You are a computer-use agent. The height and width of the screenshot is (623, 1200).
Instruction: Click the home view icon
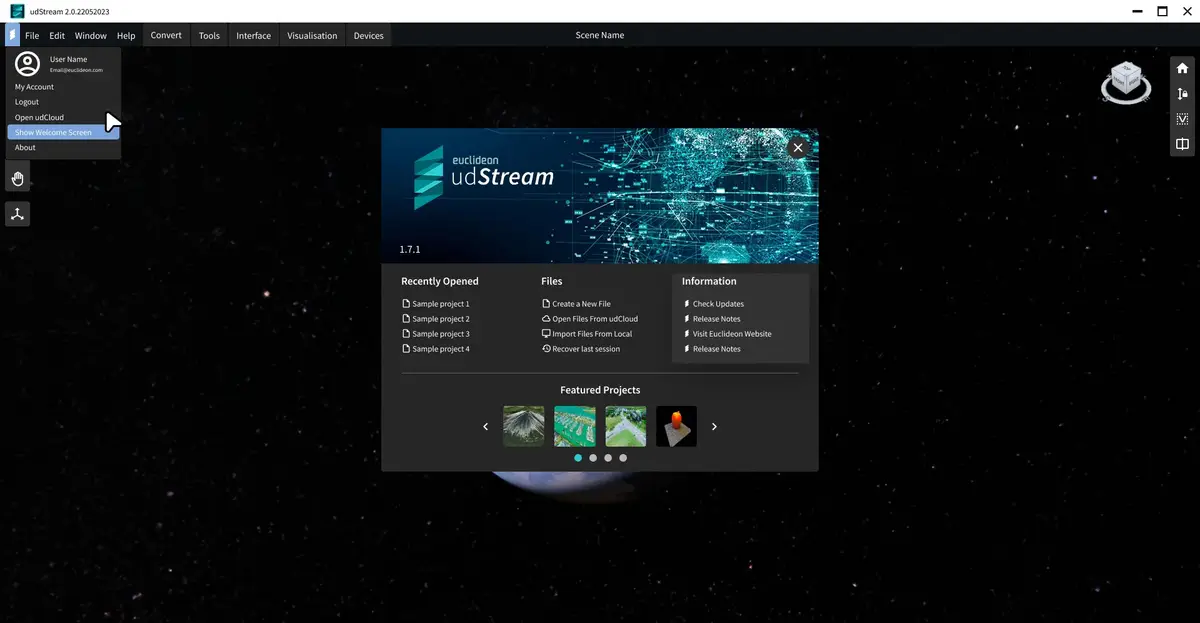(1182, 69)
